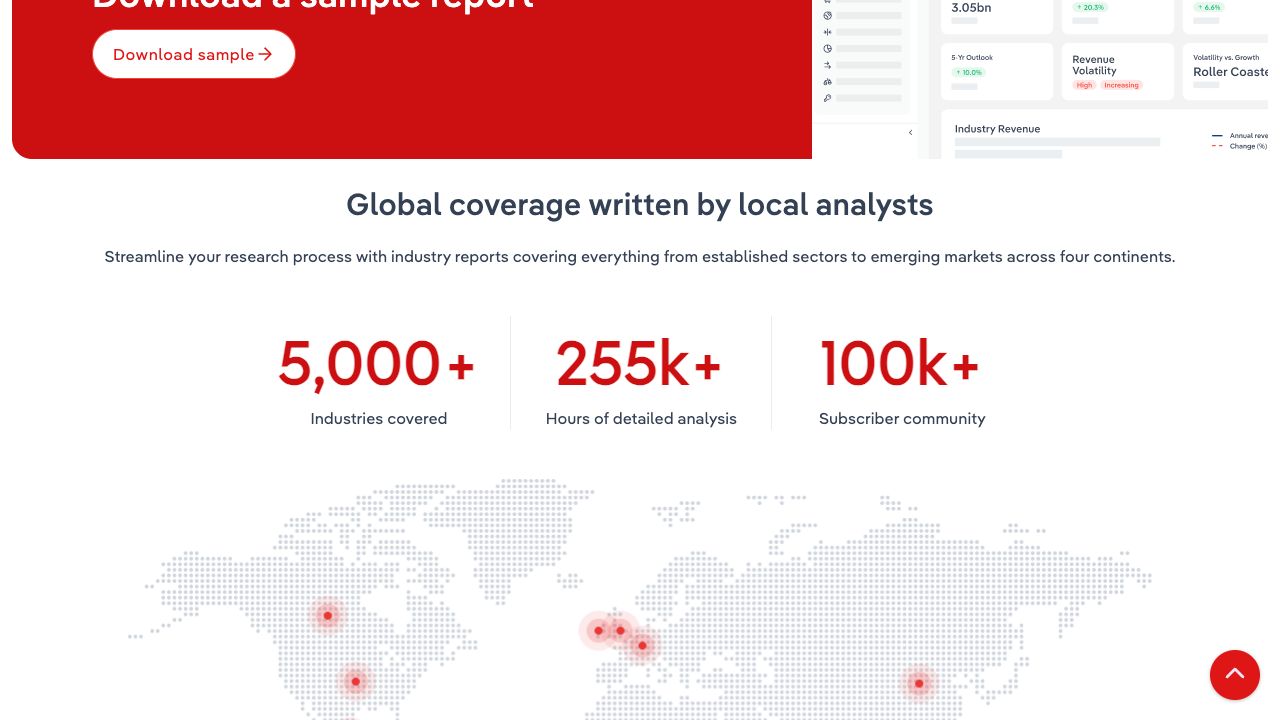Screen dimensions: 1280x720
Task: Click the Download sample button
Action: (193, 54)
